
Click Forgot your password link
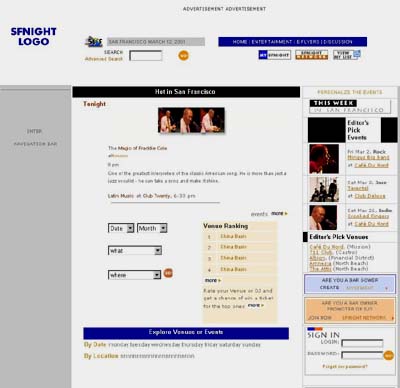click(345, 367)
